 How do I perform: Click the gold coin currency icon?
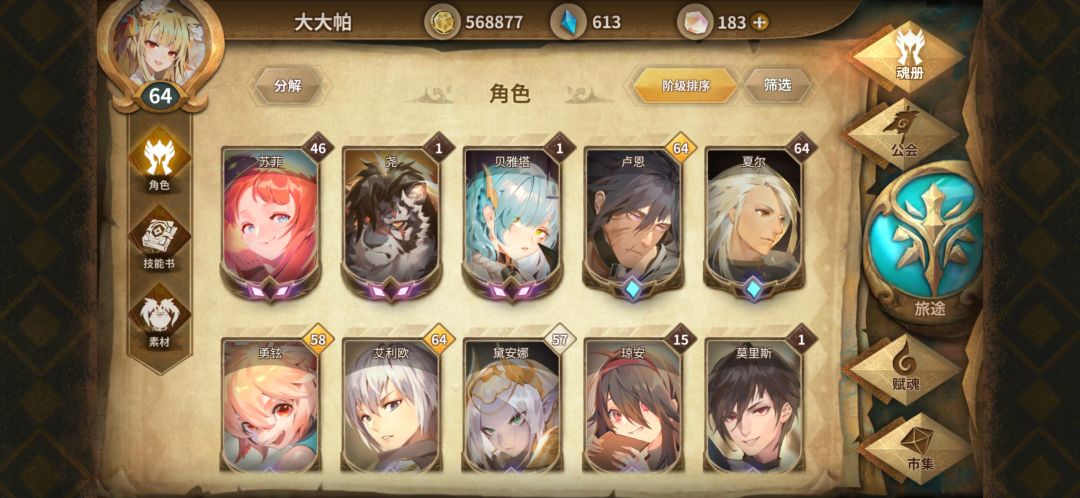[x=442, y=23]
